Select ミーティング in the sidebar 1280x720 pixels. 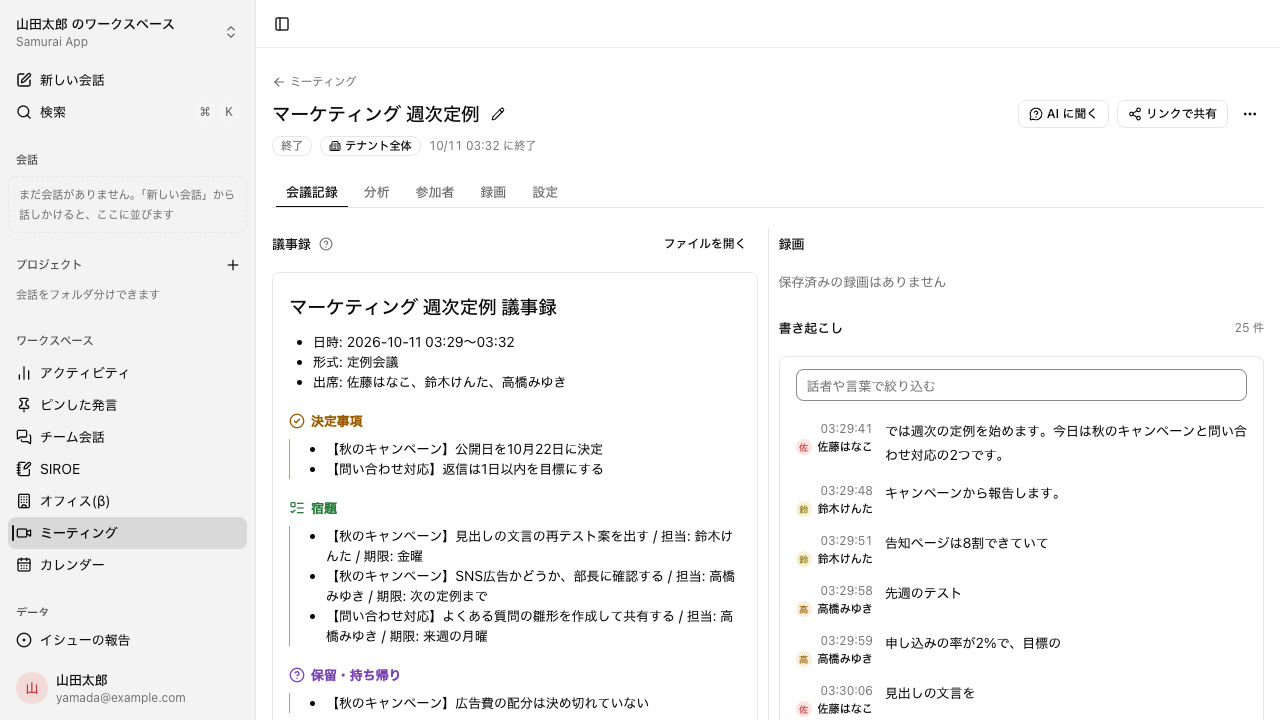(x=127, y=533)
